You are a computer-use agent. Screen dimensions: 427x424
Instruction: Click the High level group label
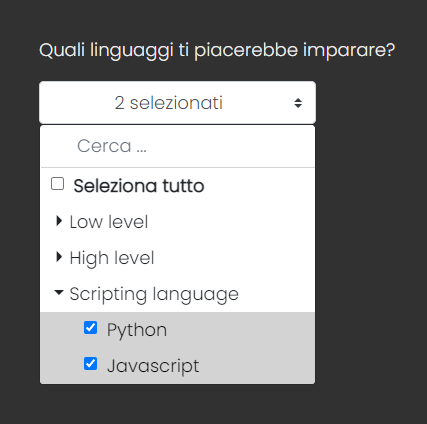[112, 258]
